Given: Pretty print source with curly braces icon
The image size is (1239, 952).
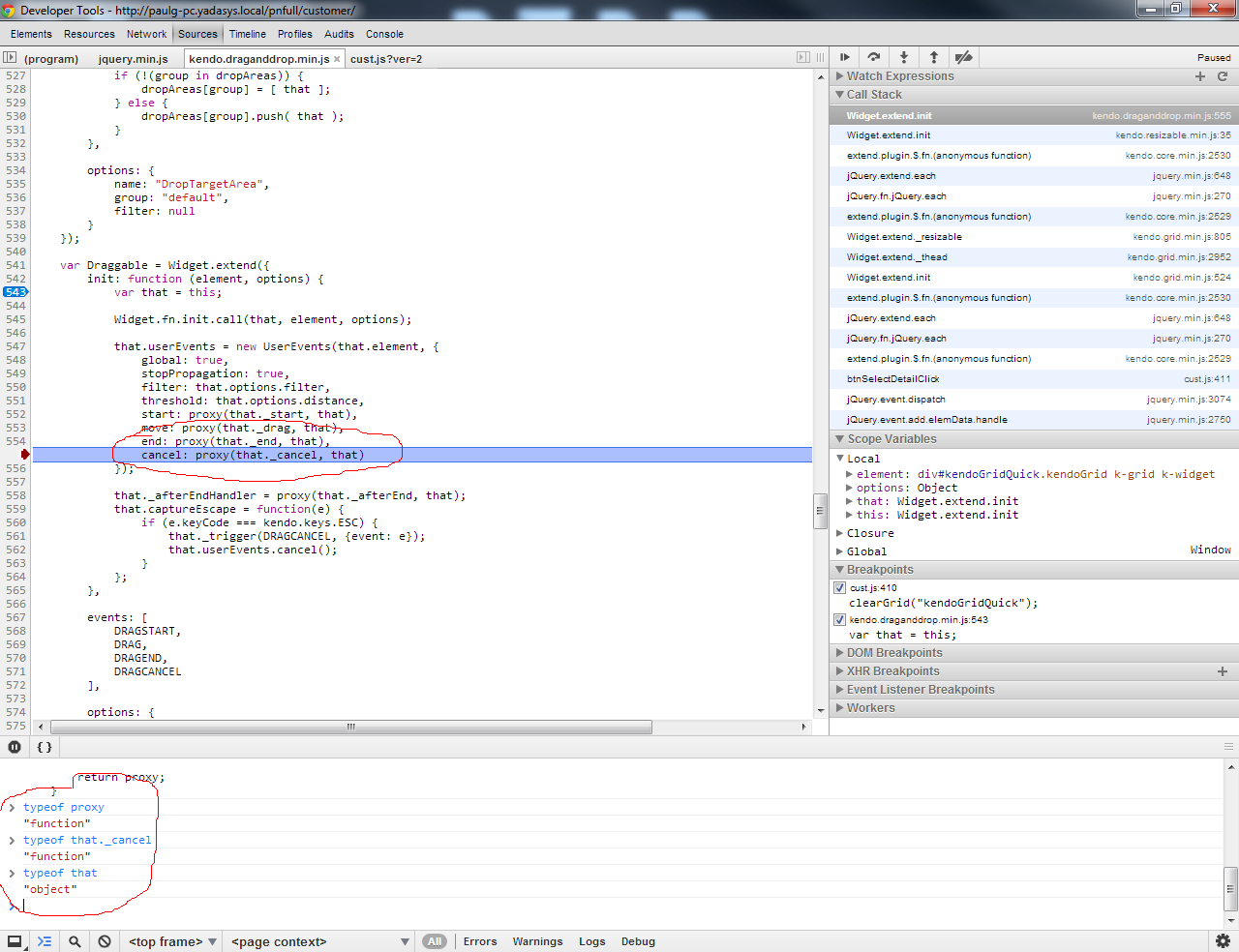Looking at the screenshot, I should 45,747.
